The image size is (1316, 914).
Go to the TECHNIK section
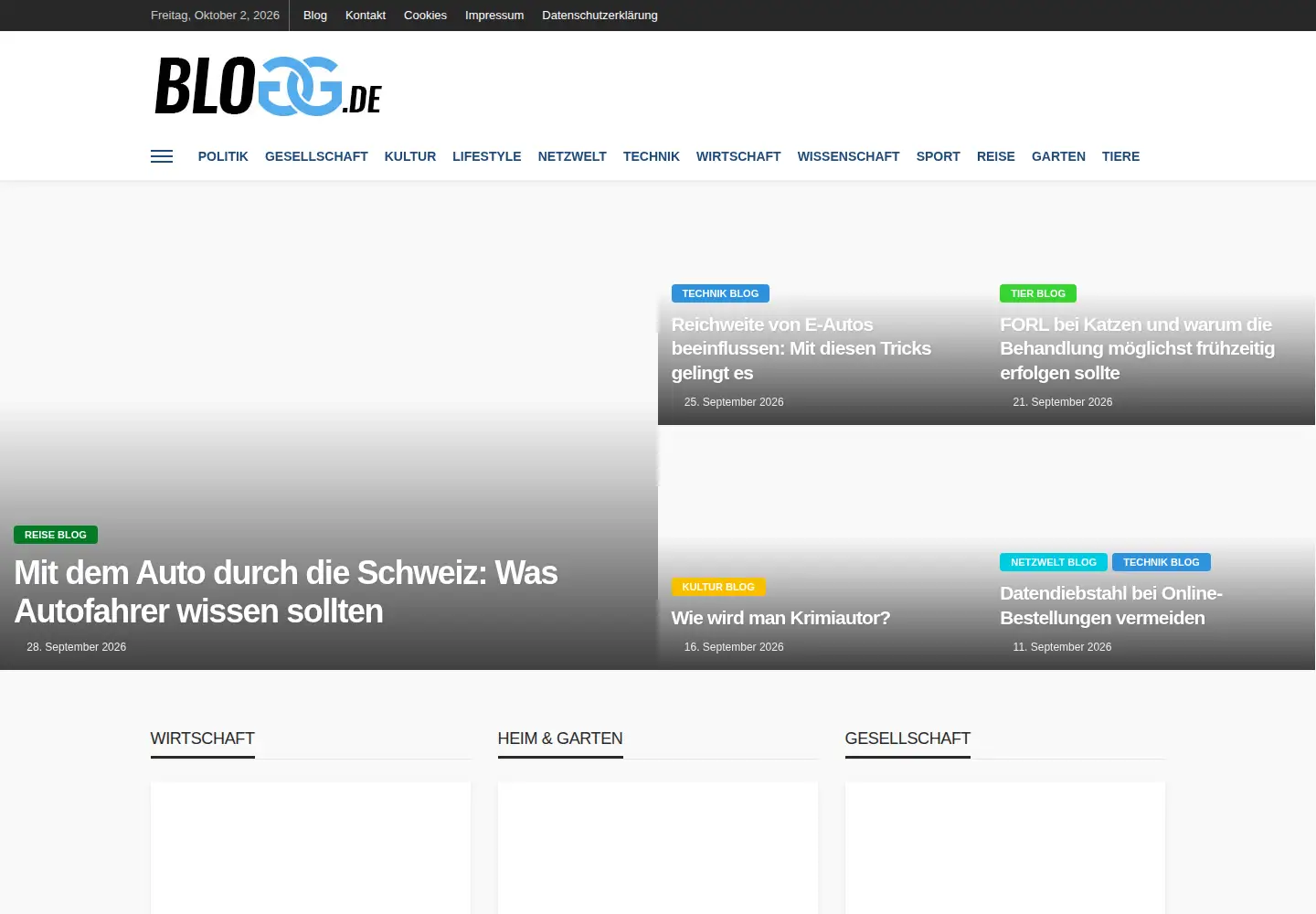(x=652, y=156)
